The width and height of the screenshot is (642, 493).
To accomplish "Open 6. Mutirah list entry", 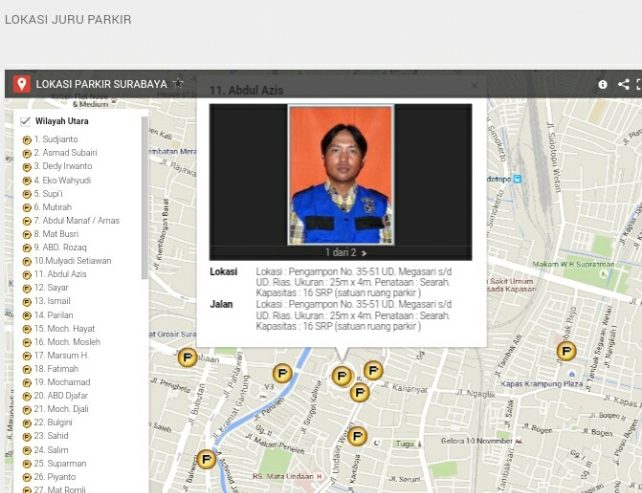I will click(53, 207).
